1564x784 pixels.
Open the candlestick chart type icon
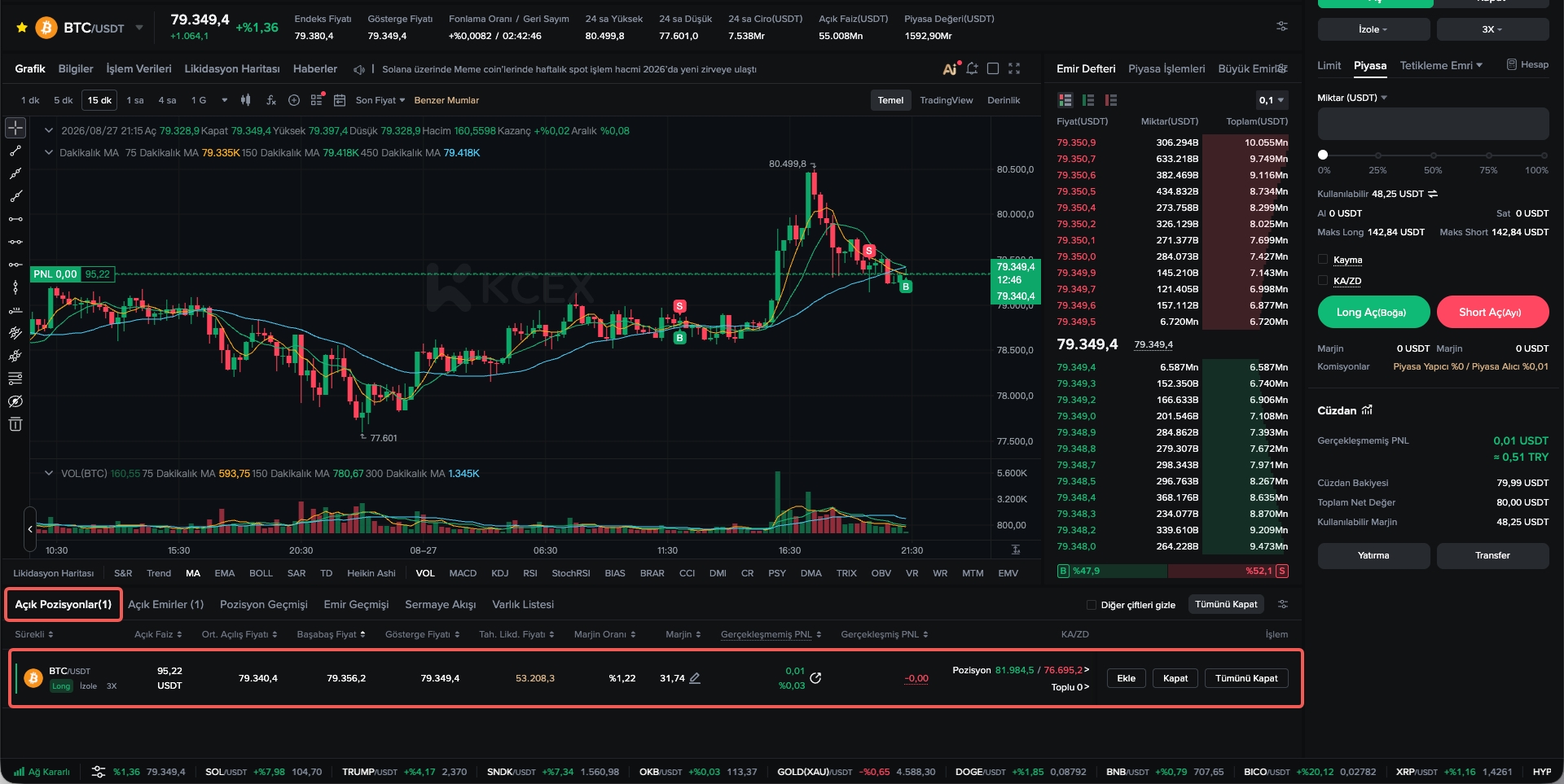coord(245,100)
